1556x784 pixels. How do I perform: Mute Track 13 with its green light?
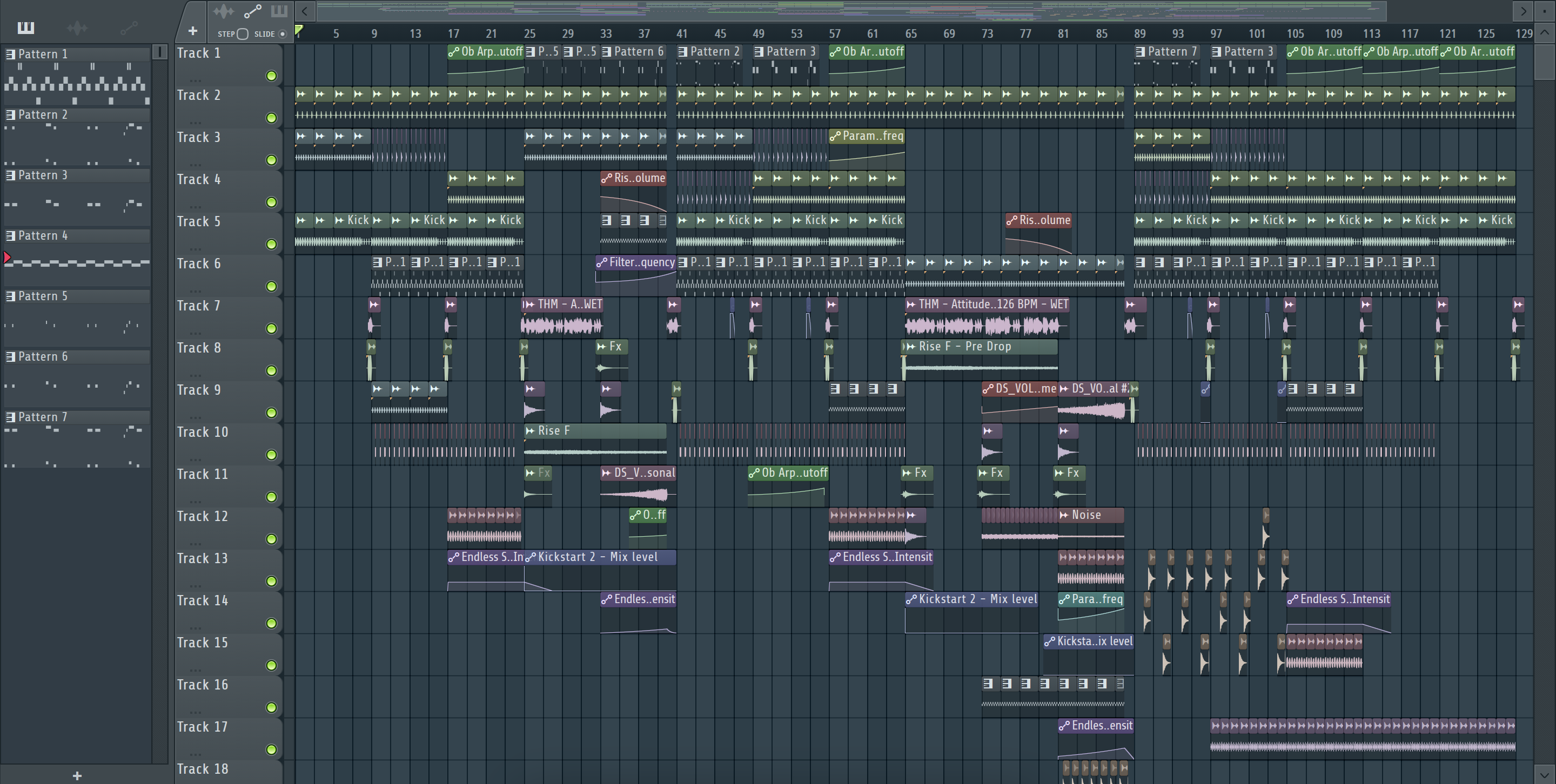(272, 581)
